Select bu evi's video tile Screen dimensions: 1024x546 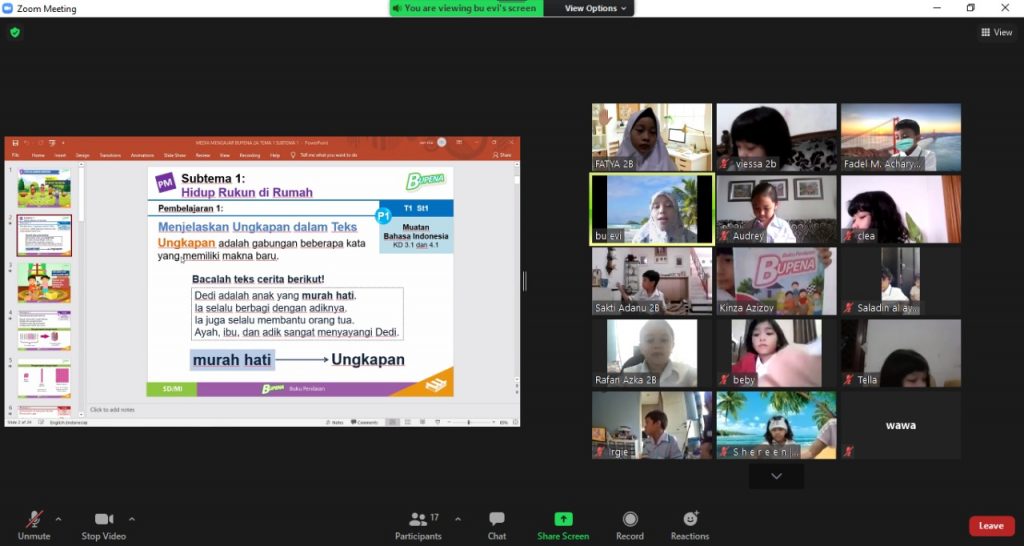coord(651,209)
